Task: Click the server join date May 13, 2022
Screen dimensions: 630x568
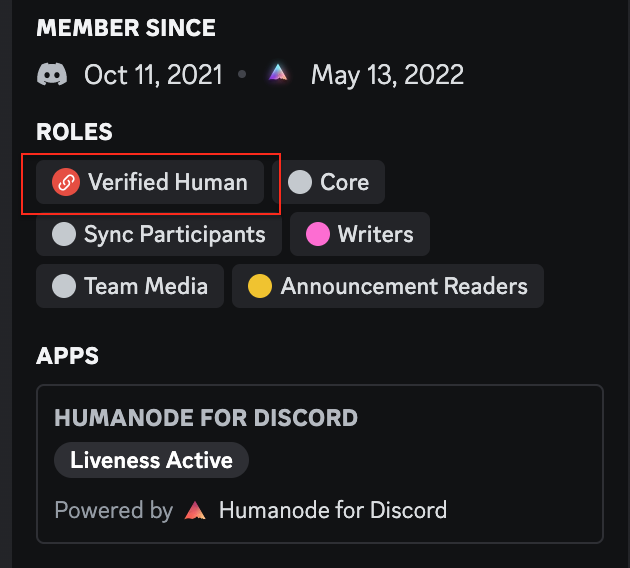Action: point(387,75)
